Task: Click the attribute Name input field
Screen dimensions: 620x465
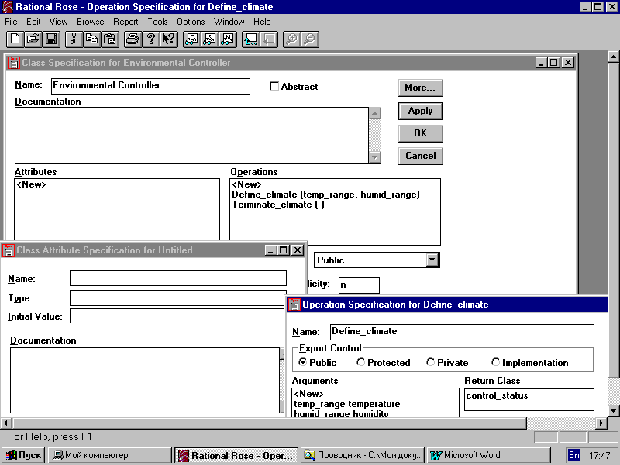Action: point(177,279)
